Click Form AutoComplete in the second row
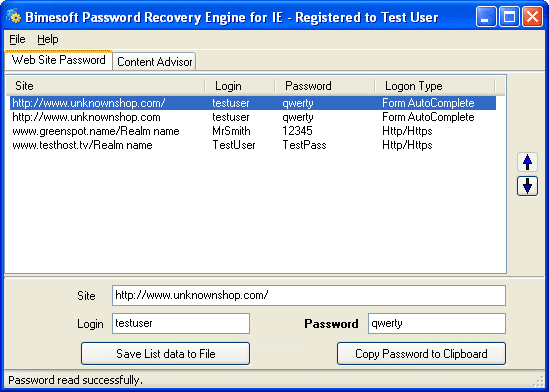549x392 pixels. [428, 117]
